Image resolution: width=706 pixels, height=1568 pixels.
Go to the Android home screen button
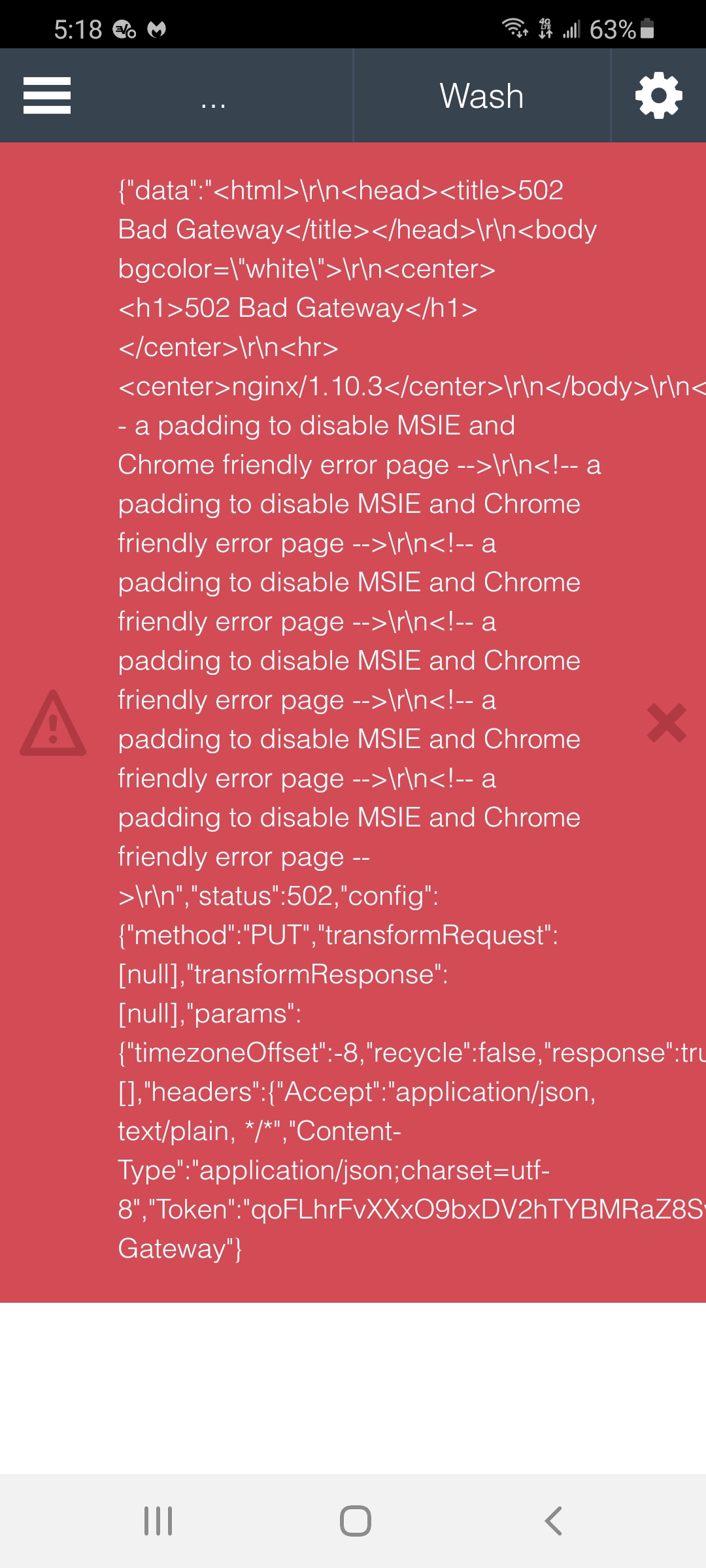point(356,1521)
